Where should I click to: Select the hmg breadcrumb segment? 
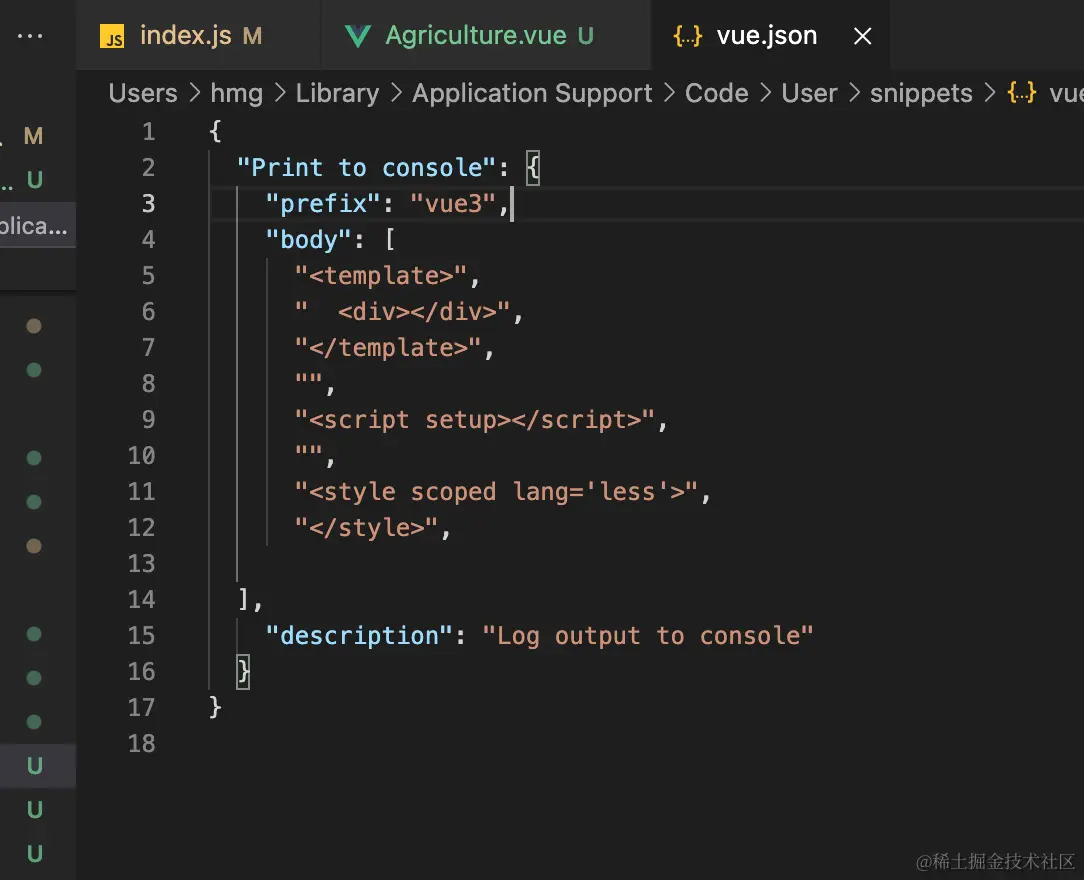[236, 93]
